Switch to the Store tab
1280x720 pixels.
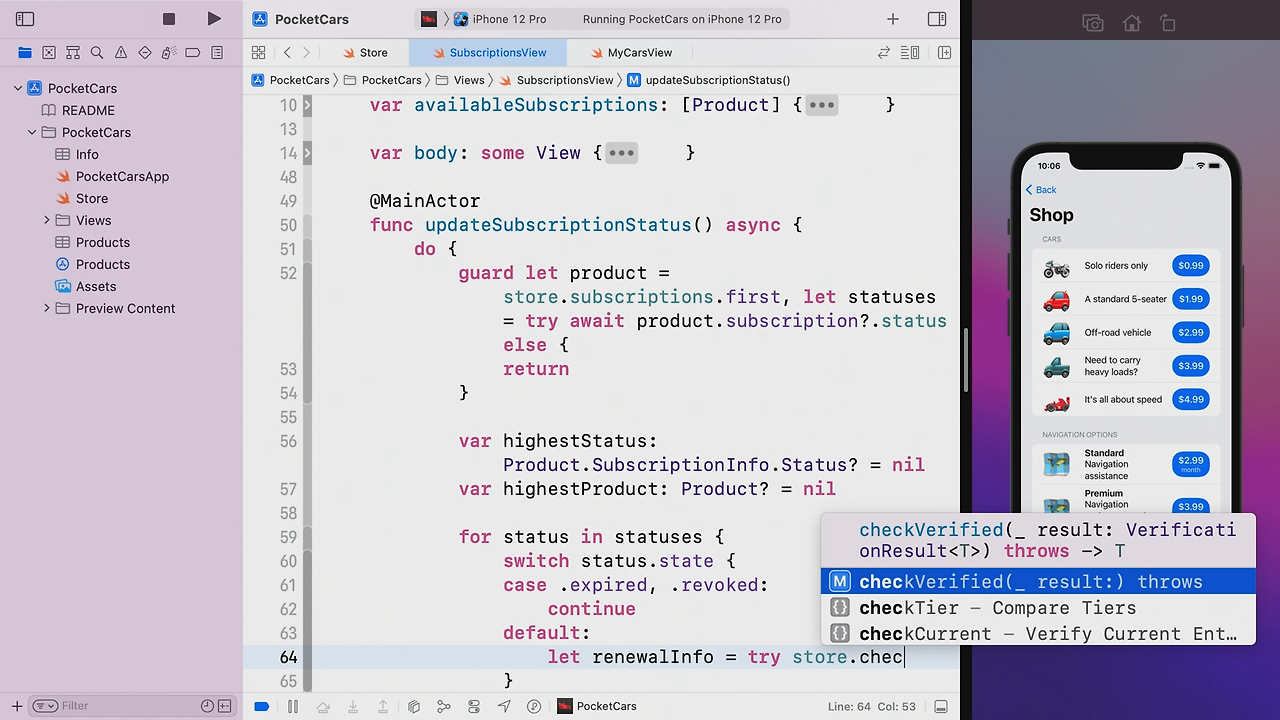tap(365, 52)
